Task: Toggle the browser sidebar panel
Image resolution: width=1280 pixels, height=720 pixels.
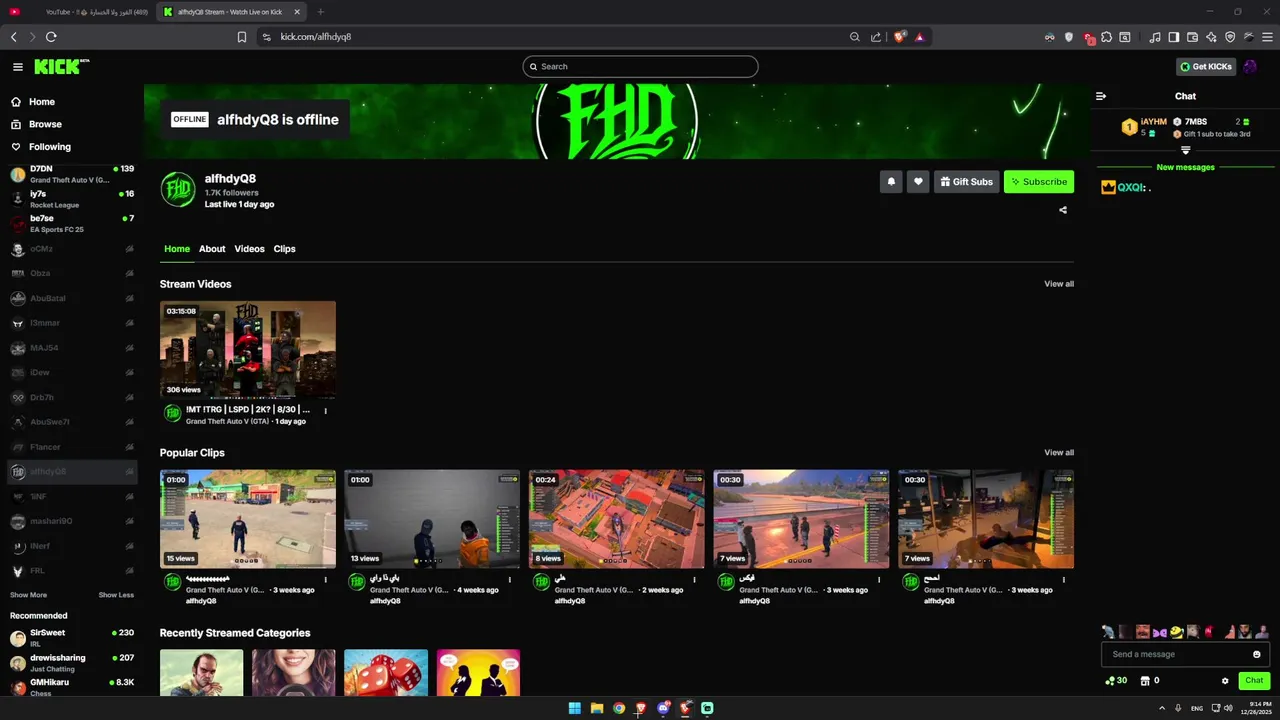Action: coord(1174,37)
